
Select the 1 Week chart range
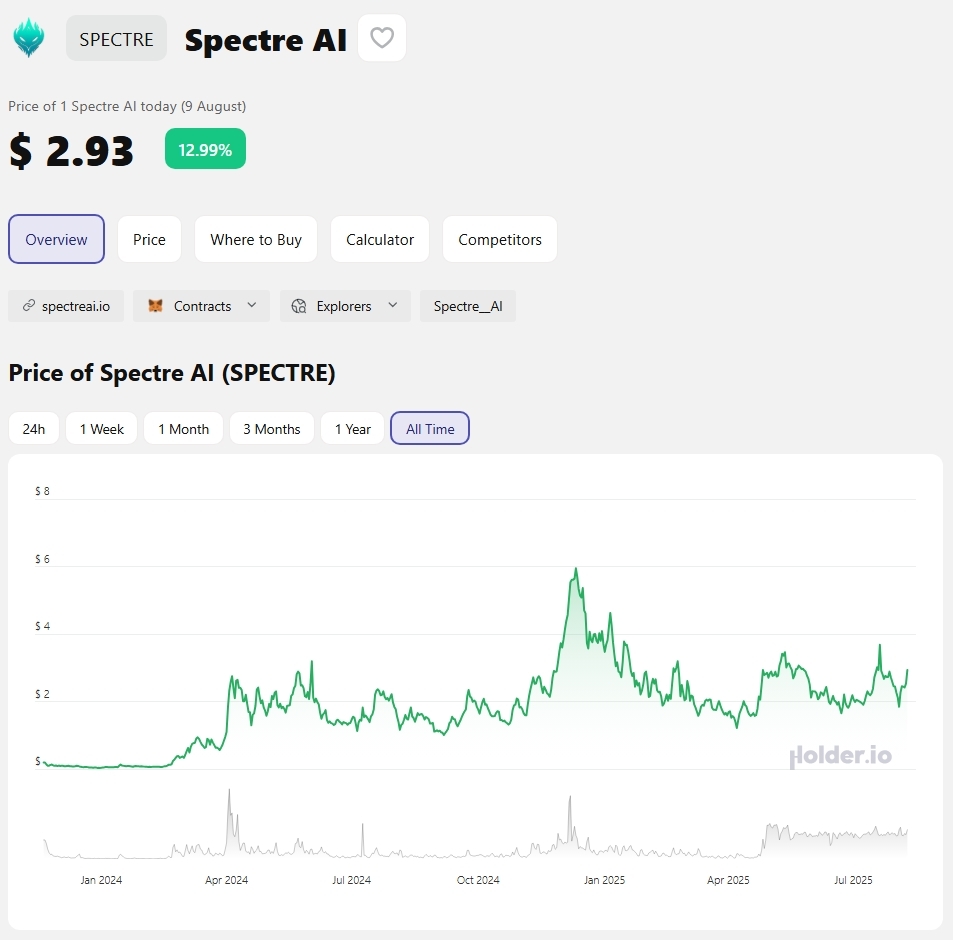[101, 428]
